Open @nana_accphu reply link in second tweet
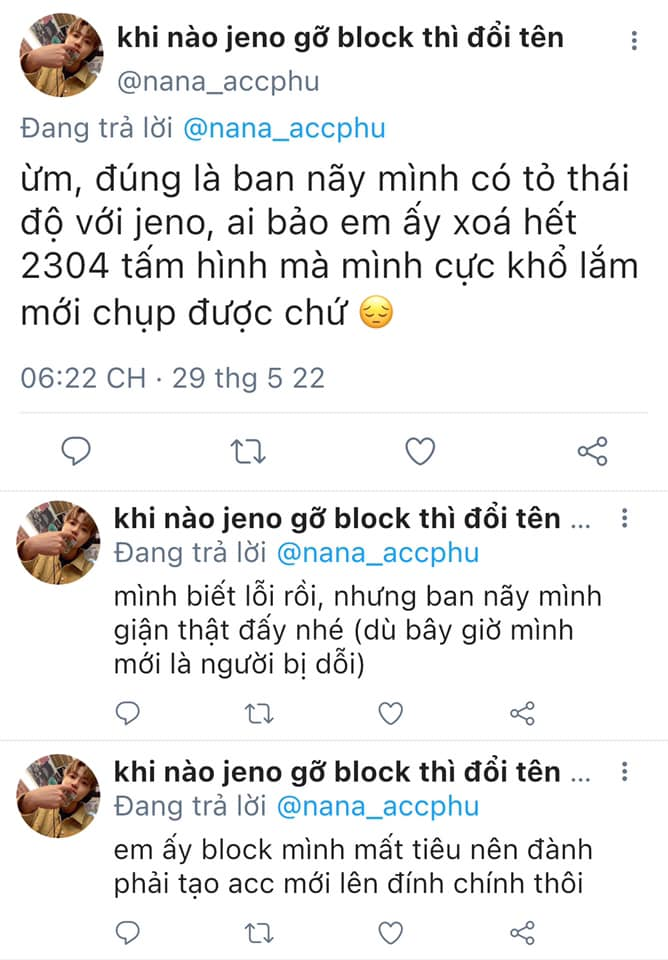 378,553
